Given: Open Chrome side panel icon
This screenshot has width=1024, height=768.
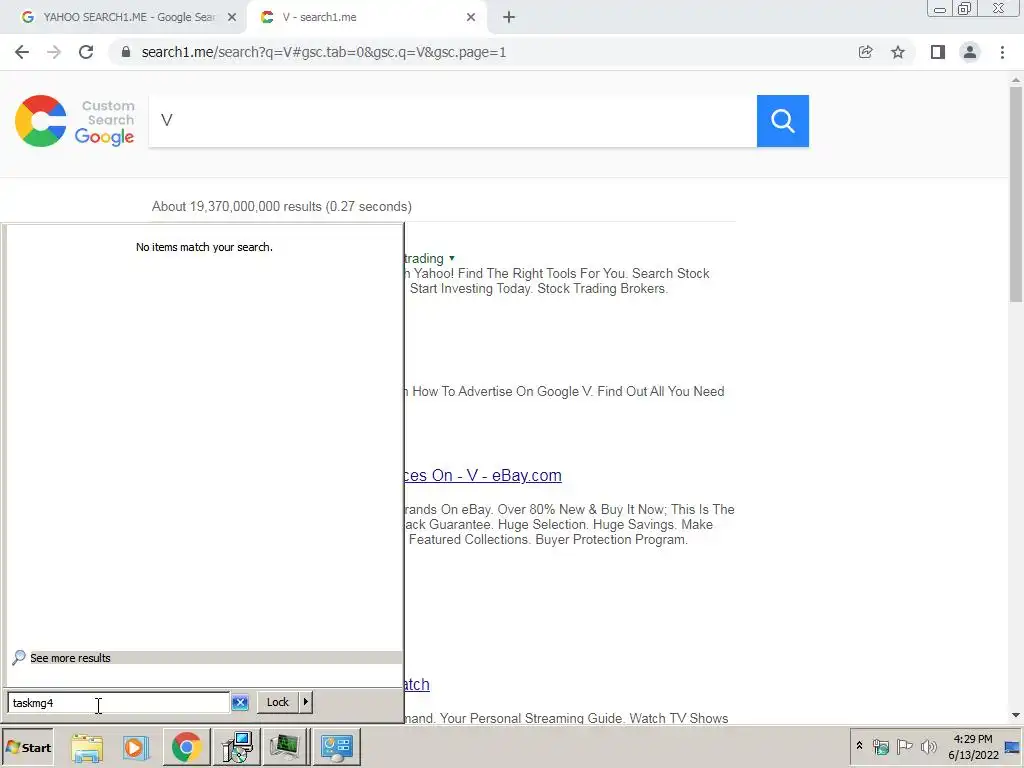Looking at the screenshot, I should pyautogui.click(x=938, y=52).
